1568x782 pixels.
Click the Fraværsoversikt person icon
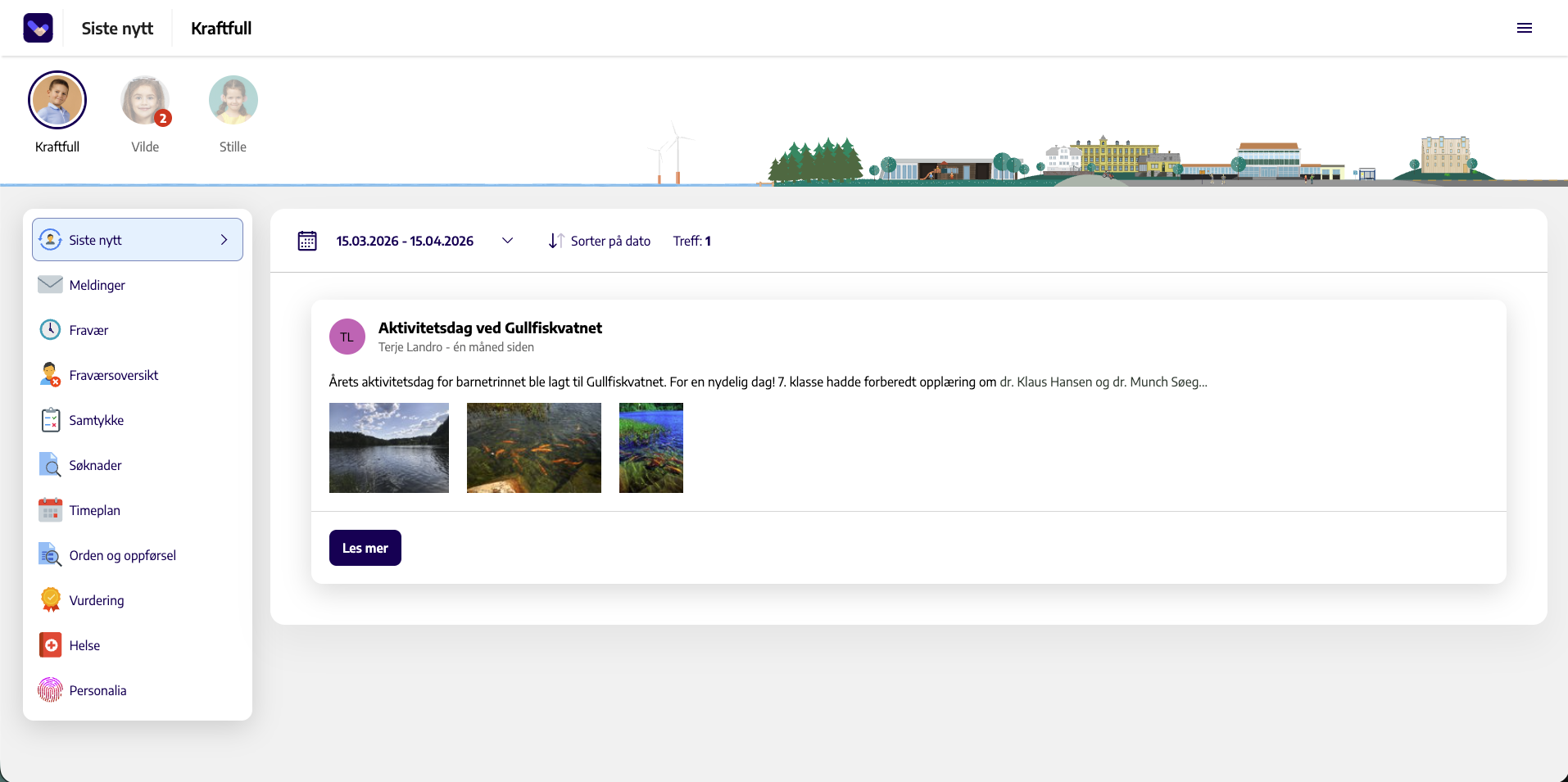[x=50, y=375]
